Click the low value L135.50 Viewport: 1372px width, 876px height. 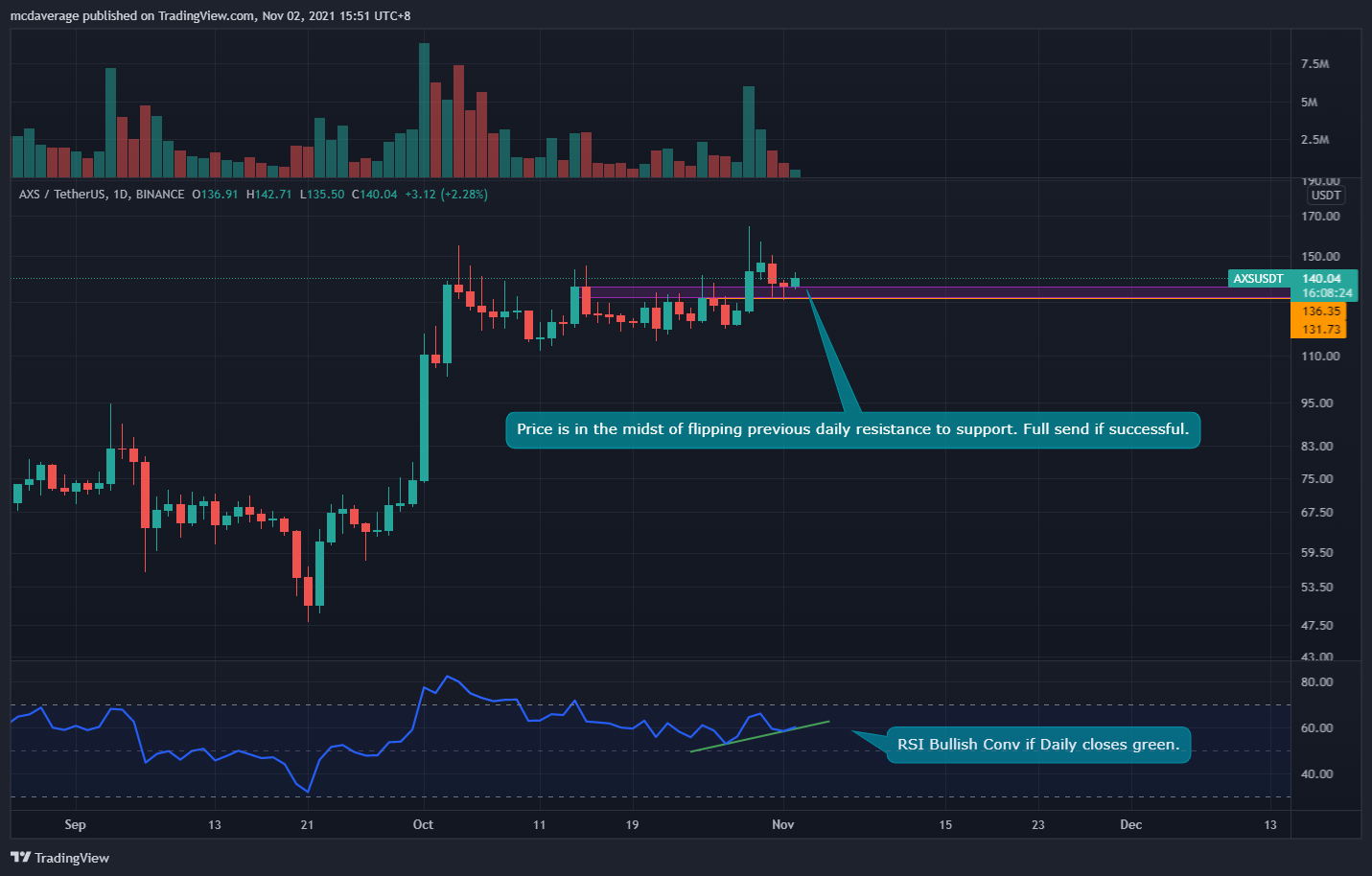321,194
